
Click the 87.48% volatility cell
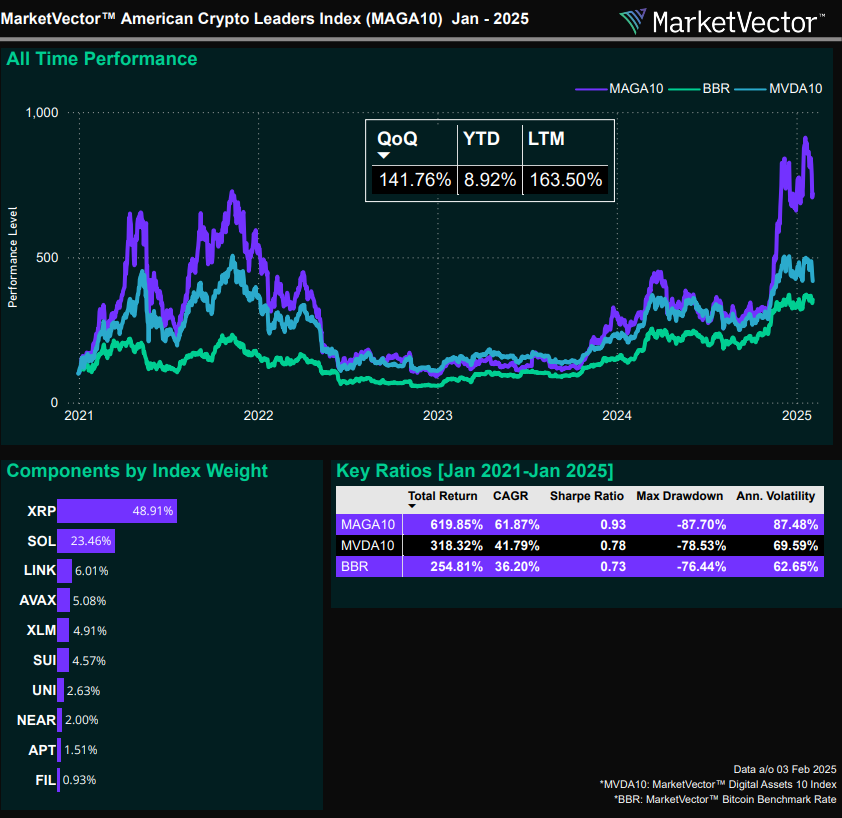coord(796,525)
